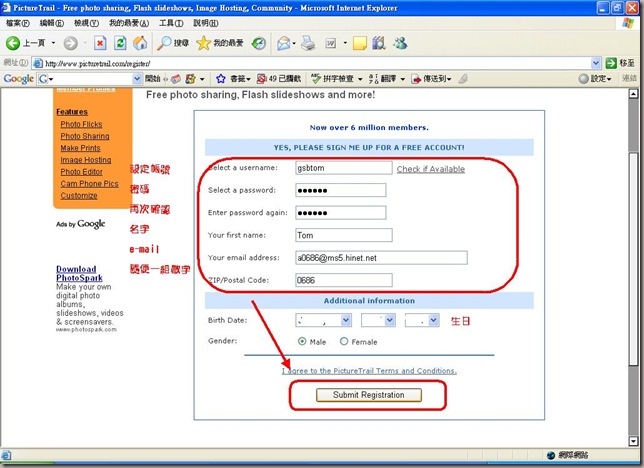The height and width of the screenshot is (468, 644).
Task: Click the yellow note icon in the toolbar
Action: coord(359,43)
